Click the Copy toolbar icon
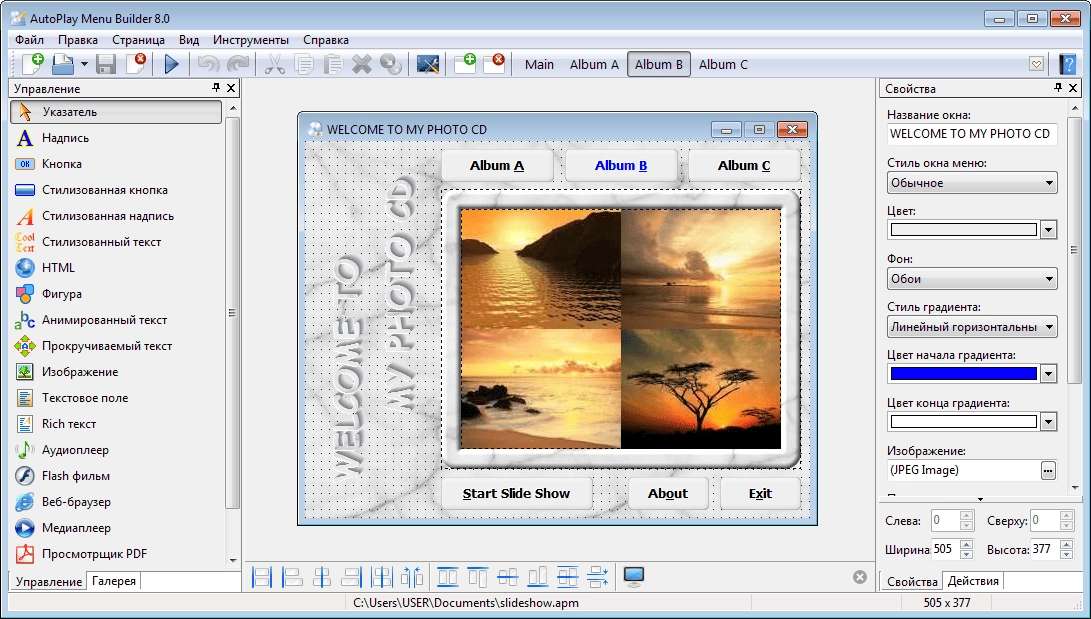This screenshot has height=619, width=1091. 304,65
